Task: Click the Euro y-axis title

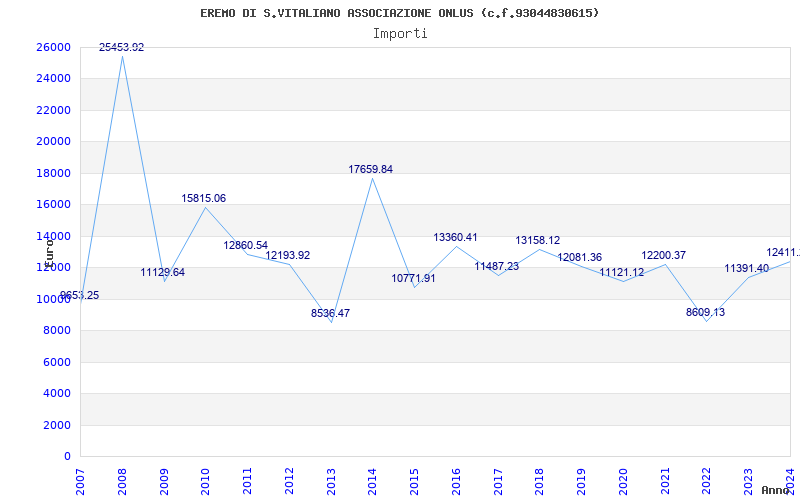Action: (x=49, y=252)
